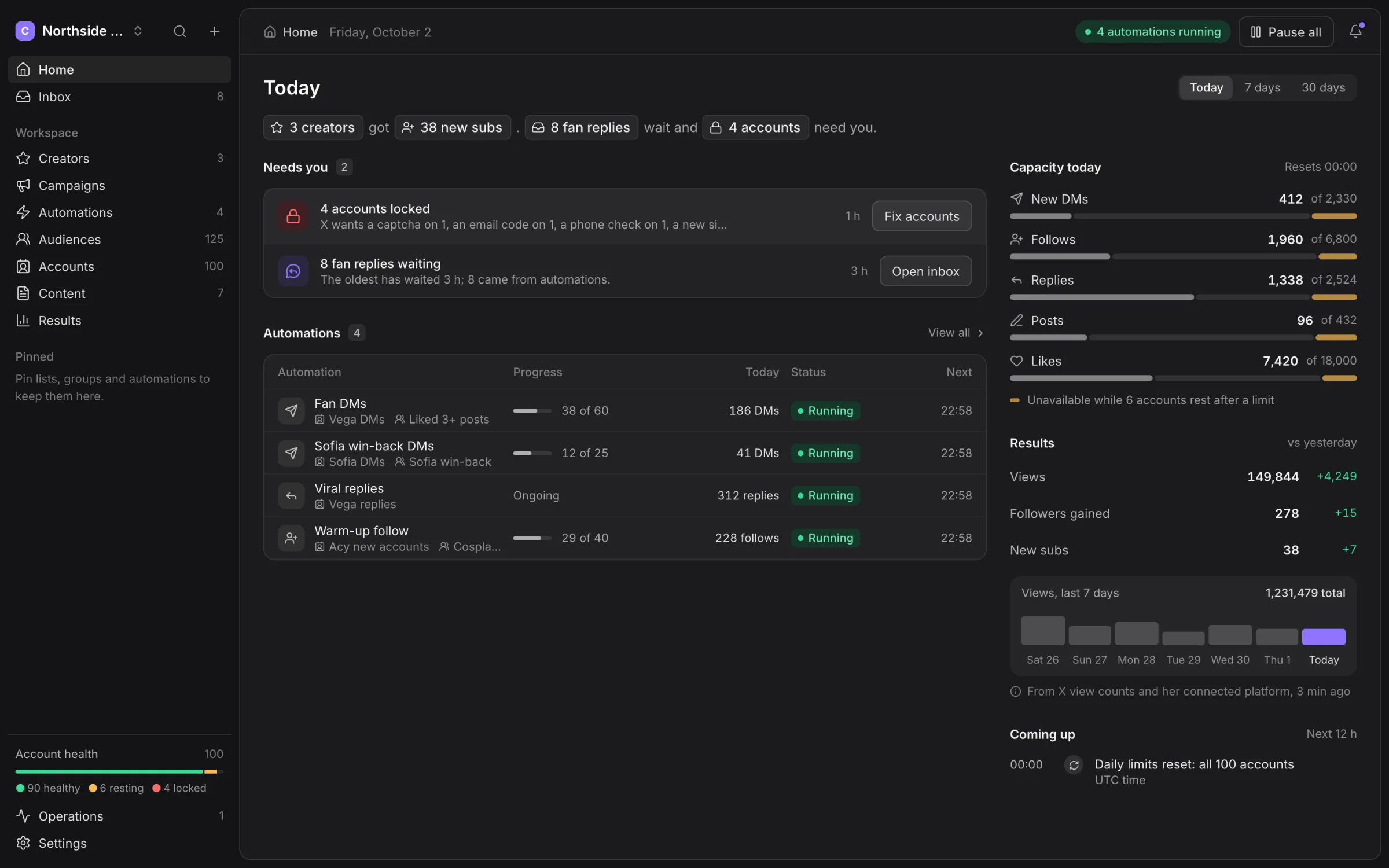
Task: Click the Account health bar
Action: (119, 771)
